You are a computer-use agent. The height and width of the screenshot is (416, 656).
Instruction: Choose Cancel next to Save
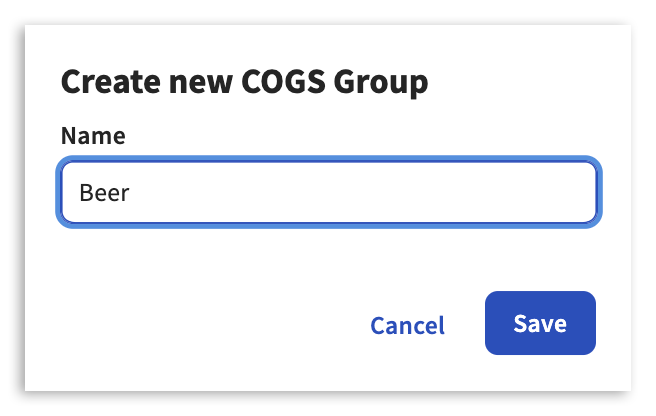(x=407, y=325)
